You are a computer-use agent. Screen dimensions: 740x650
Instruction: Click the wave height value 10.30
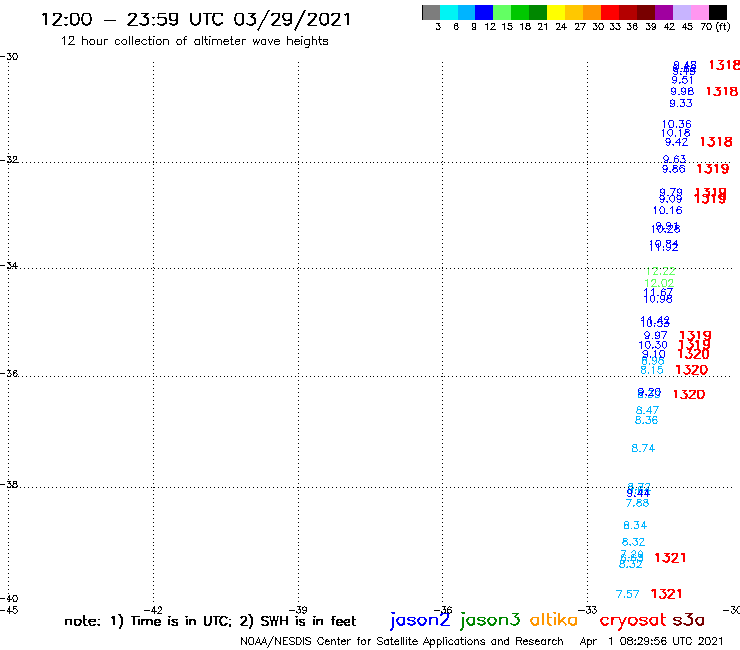[653, 345]
